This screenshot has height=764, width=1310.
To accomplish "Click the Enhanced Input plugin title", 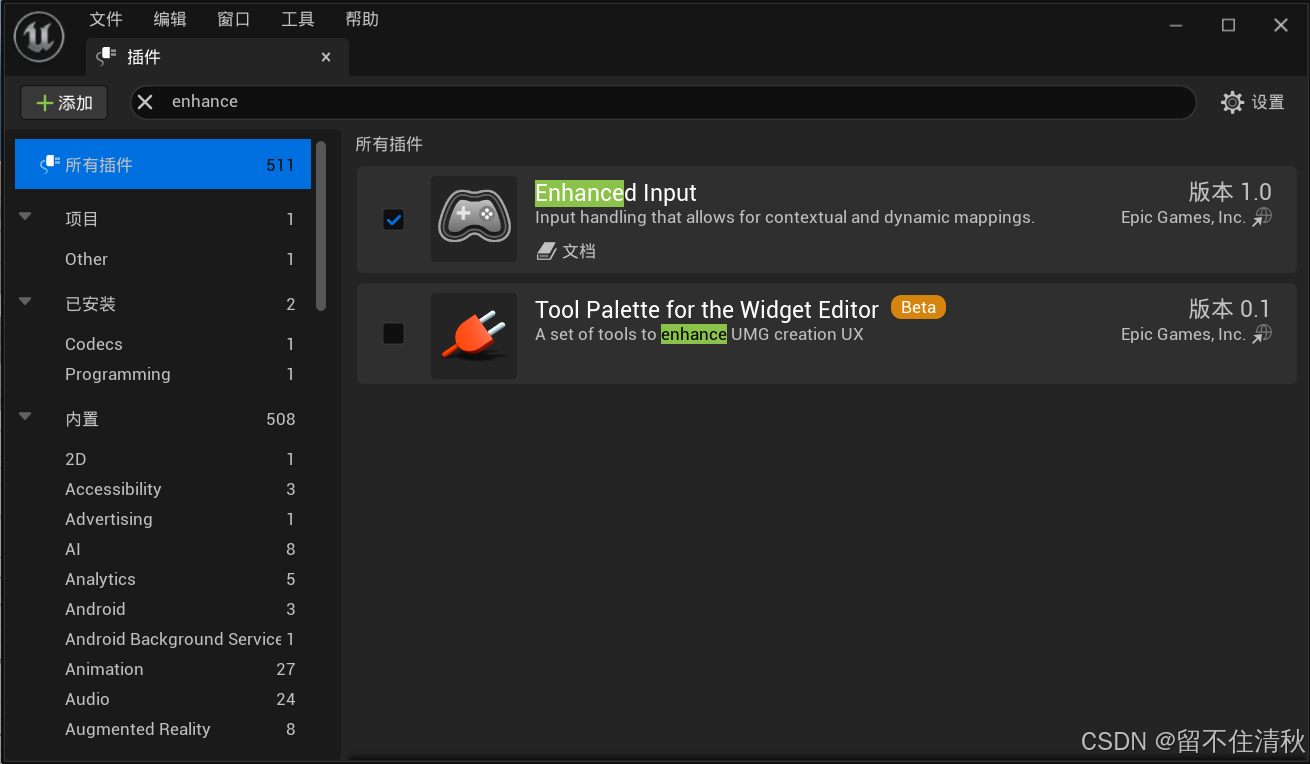I will (616, 193).
